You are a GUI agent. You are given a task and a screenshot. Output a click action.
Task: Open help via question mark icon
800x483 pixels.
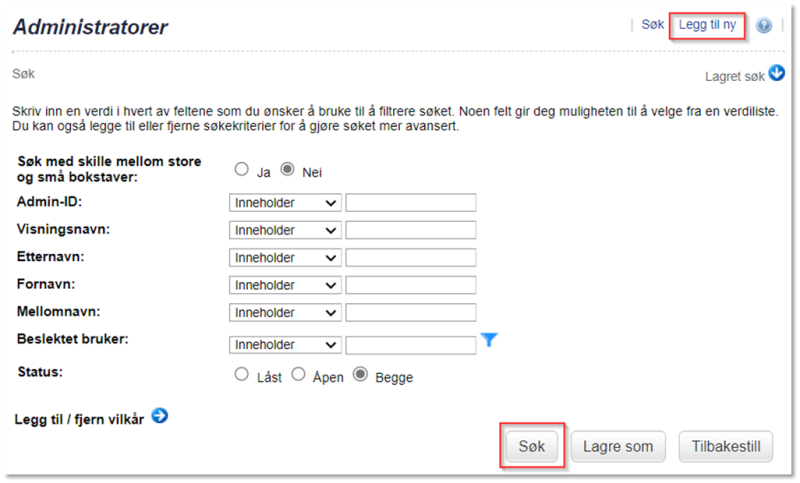[763, 25]
